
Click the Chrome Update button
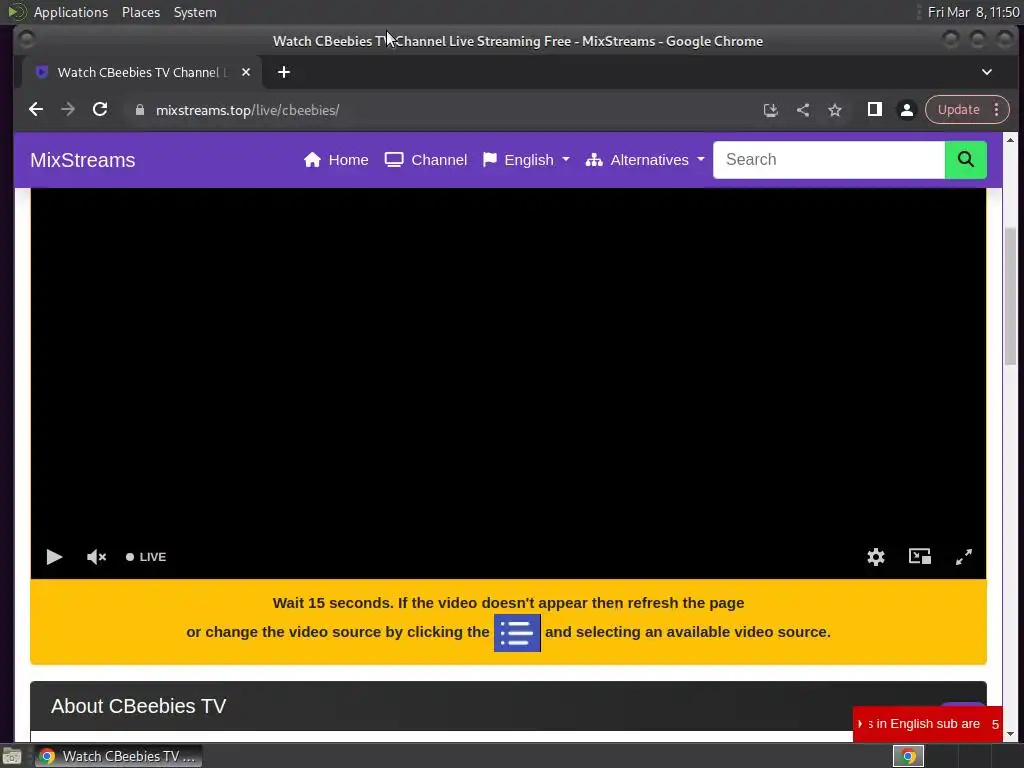click(959, 110)
